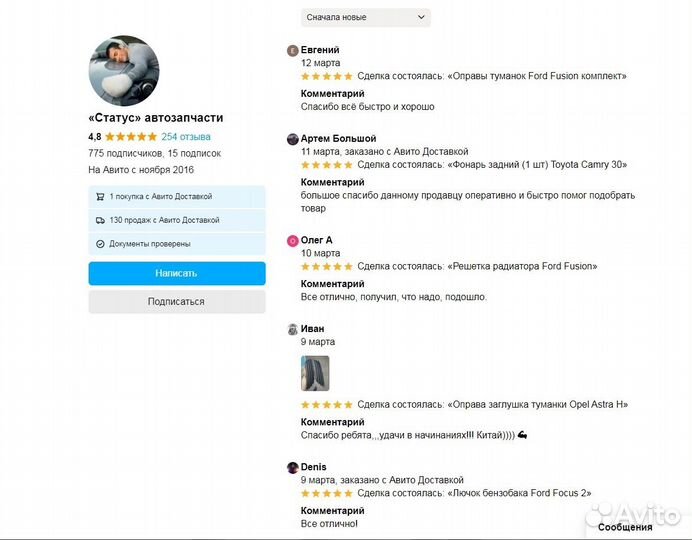
Task: Open the «254 отзыва» reviews link
Action: point(186,136)
